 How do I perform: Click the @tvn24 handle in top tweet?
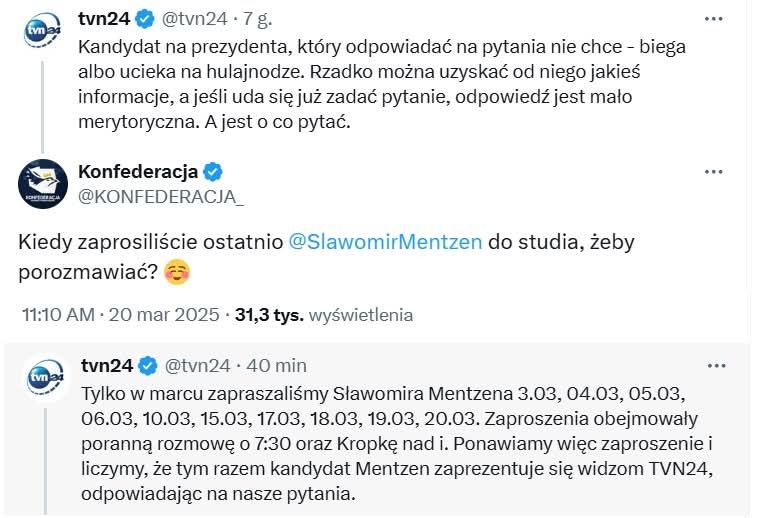click(x=194, y=18)
